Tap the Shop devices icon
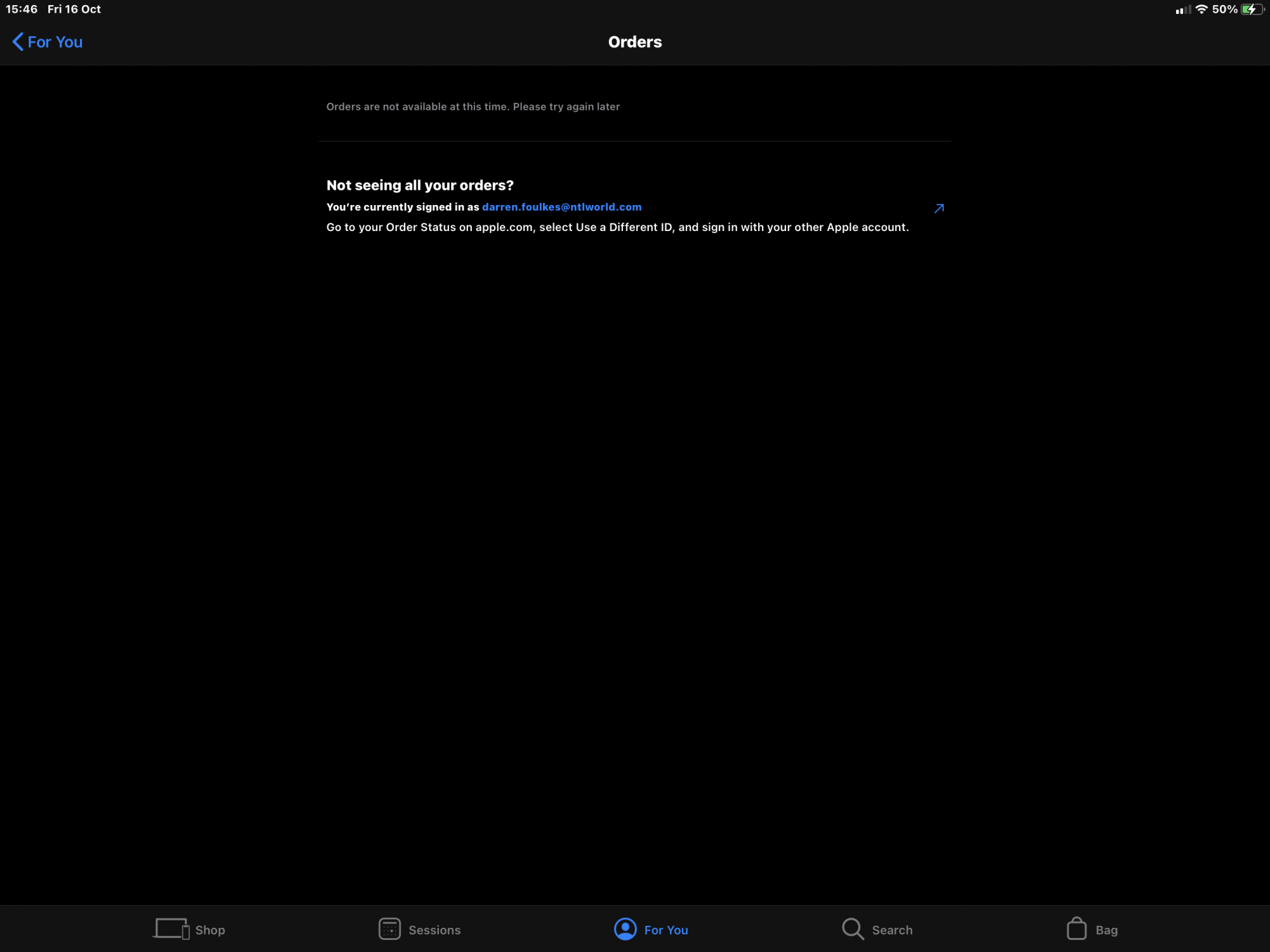 click(171, 929)
